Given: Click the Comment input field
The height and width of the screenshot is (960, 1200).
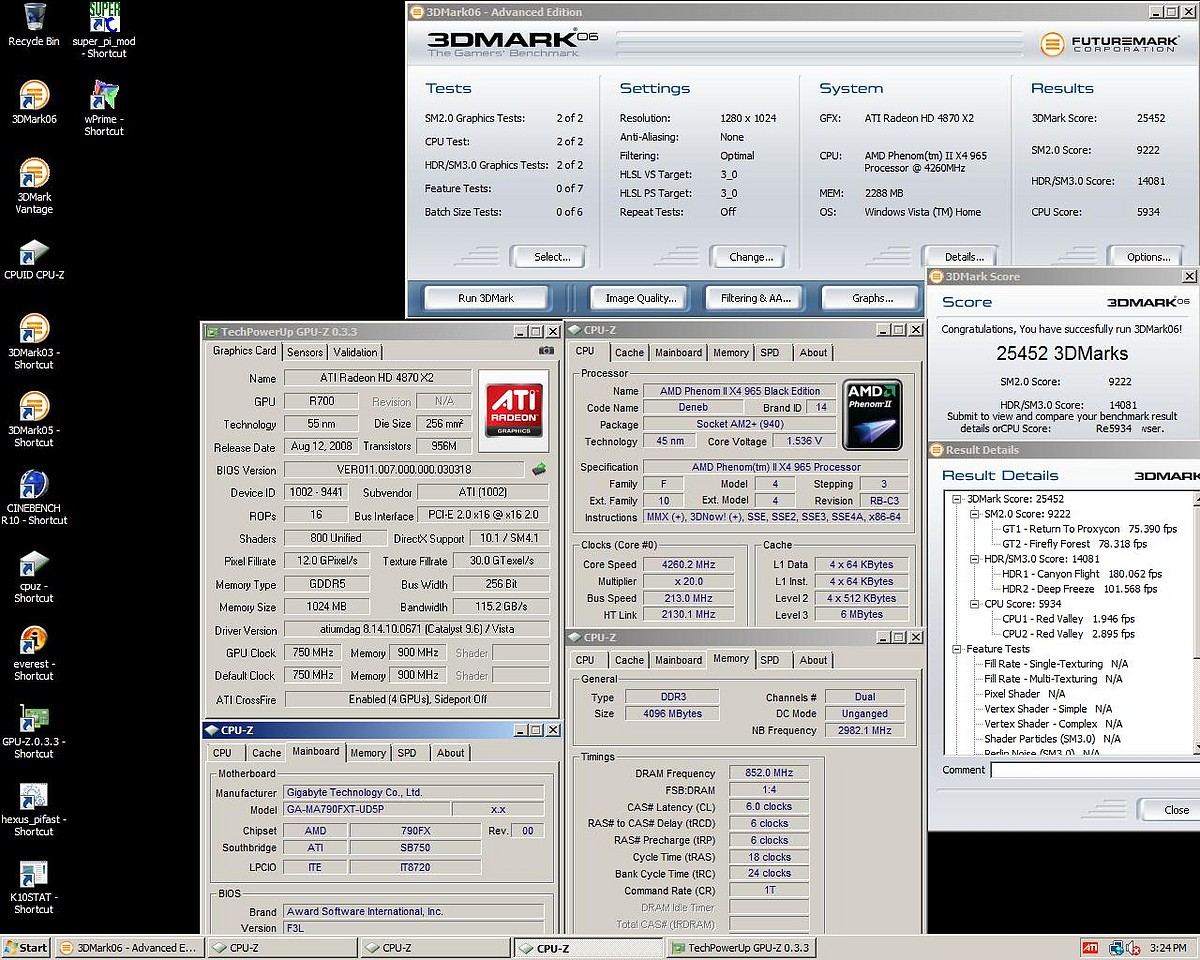Looking at the screenshot, I should point(1095,770).
